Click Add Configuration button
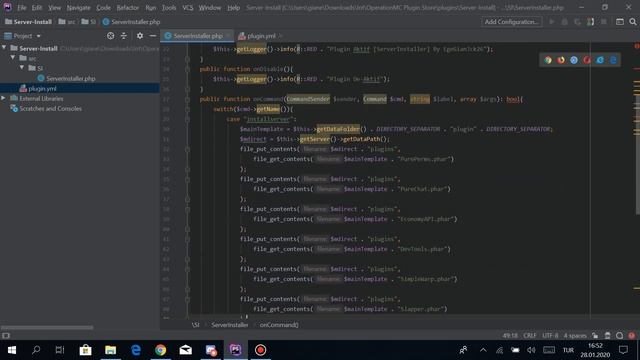Image resolution: width=640 pixels, height=360 pixels. pyautogui.click(x=511, y=22)
